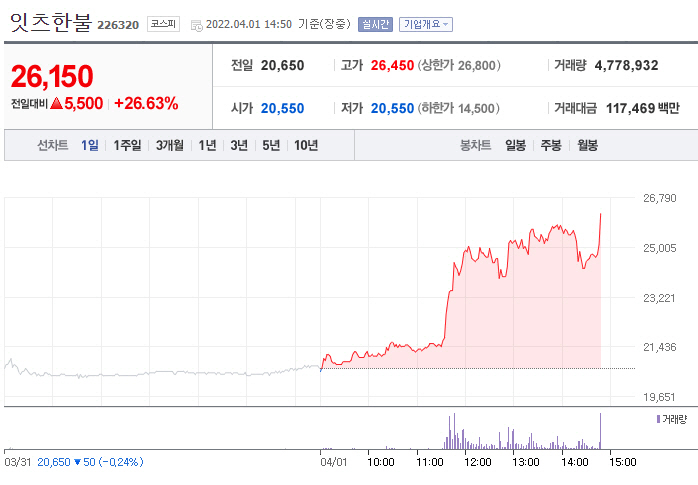Toggle the 실시간 real-time button
Image resolution: width=698 pixels, height=485 pixels.
tap(375, 24)
